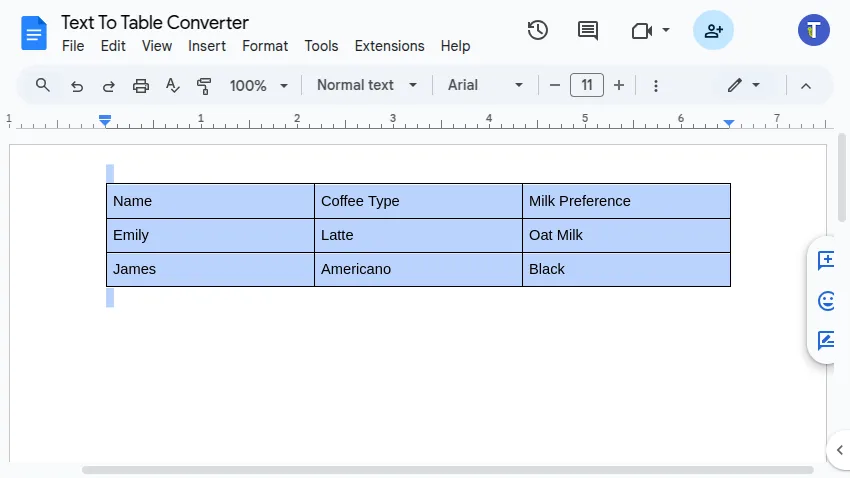Collapse the toolbar with chevron up
850x478 pixels.
[x=806, y=86]
